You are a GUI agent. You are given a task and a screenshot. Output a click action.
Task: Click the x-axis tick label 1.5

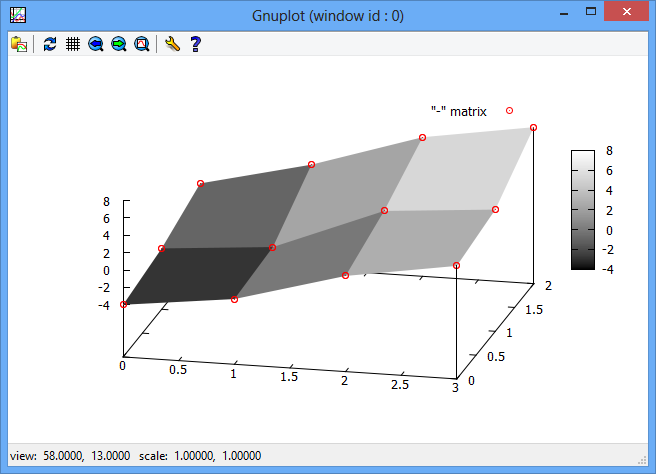[289, 377]
